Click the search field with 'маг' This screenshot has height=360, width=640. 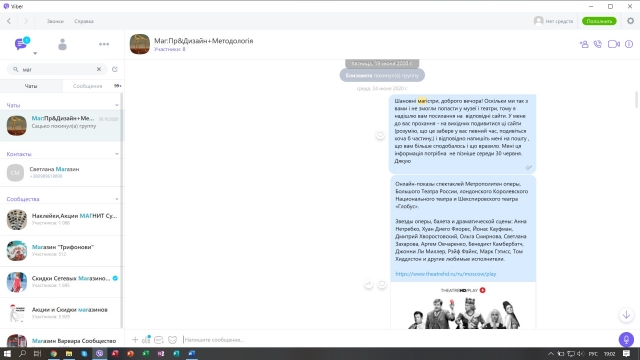click(57, 69)
